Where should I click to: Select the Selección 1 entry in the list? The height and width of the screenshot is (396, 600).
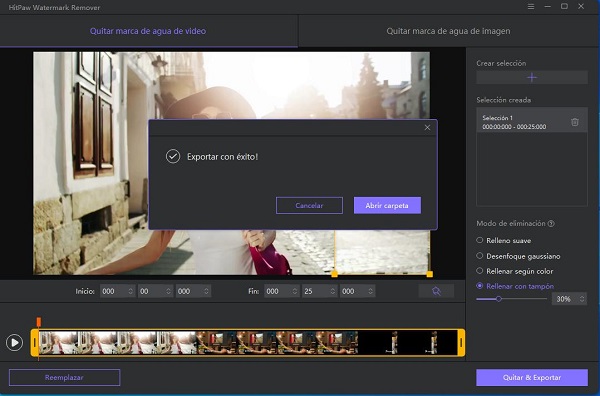click(x=532, y=122)
